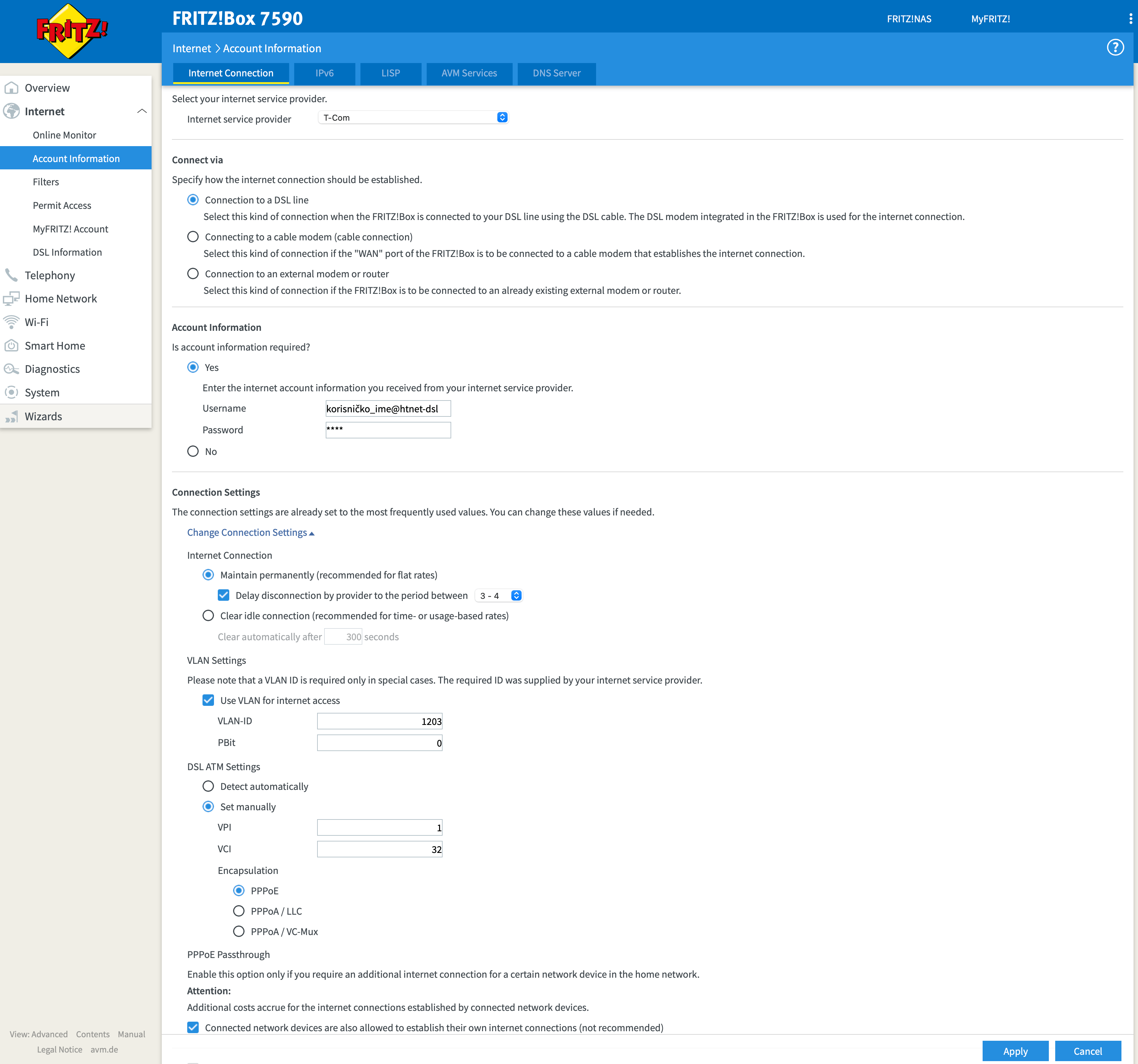
Task: Open the three-dot options menu
Action: pyautogui.click(x=1130, y=19)
